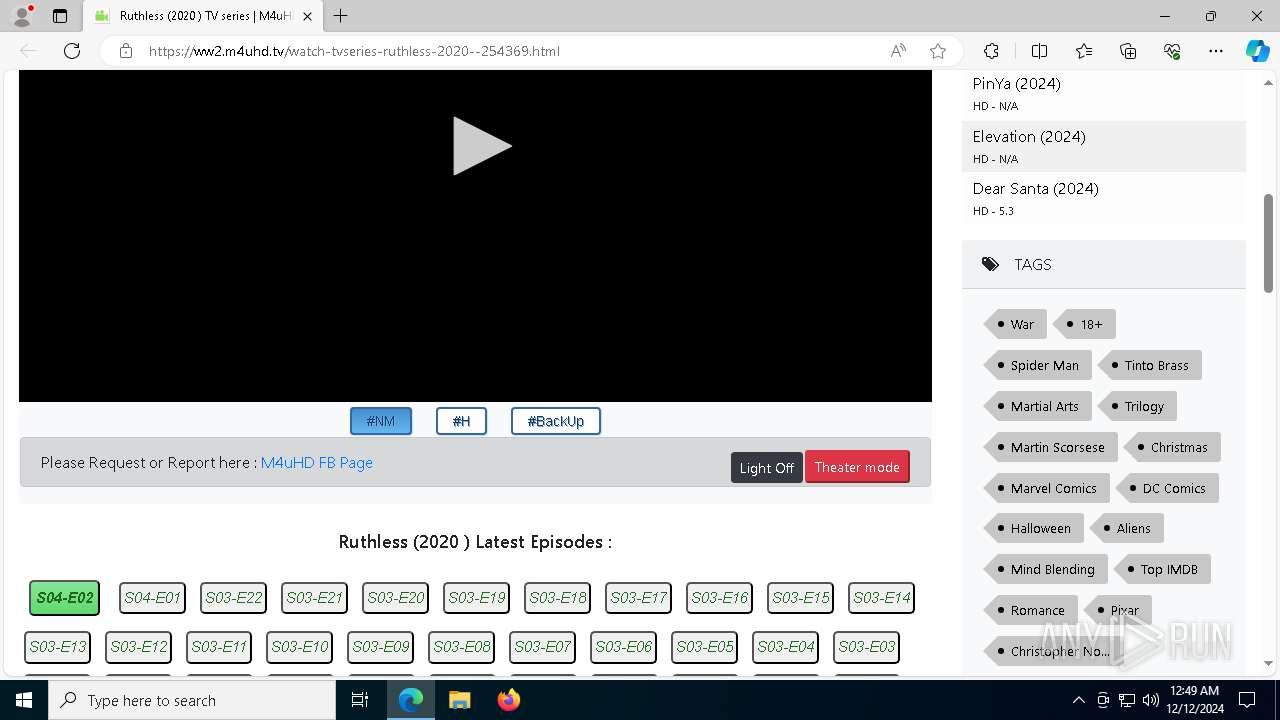The image size is (1280, 720).
Task: Click the Tinto Brass tag
Action: [1150, 365]
